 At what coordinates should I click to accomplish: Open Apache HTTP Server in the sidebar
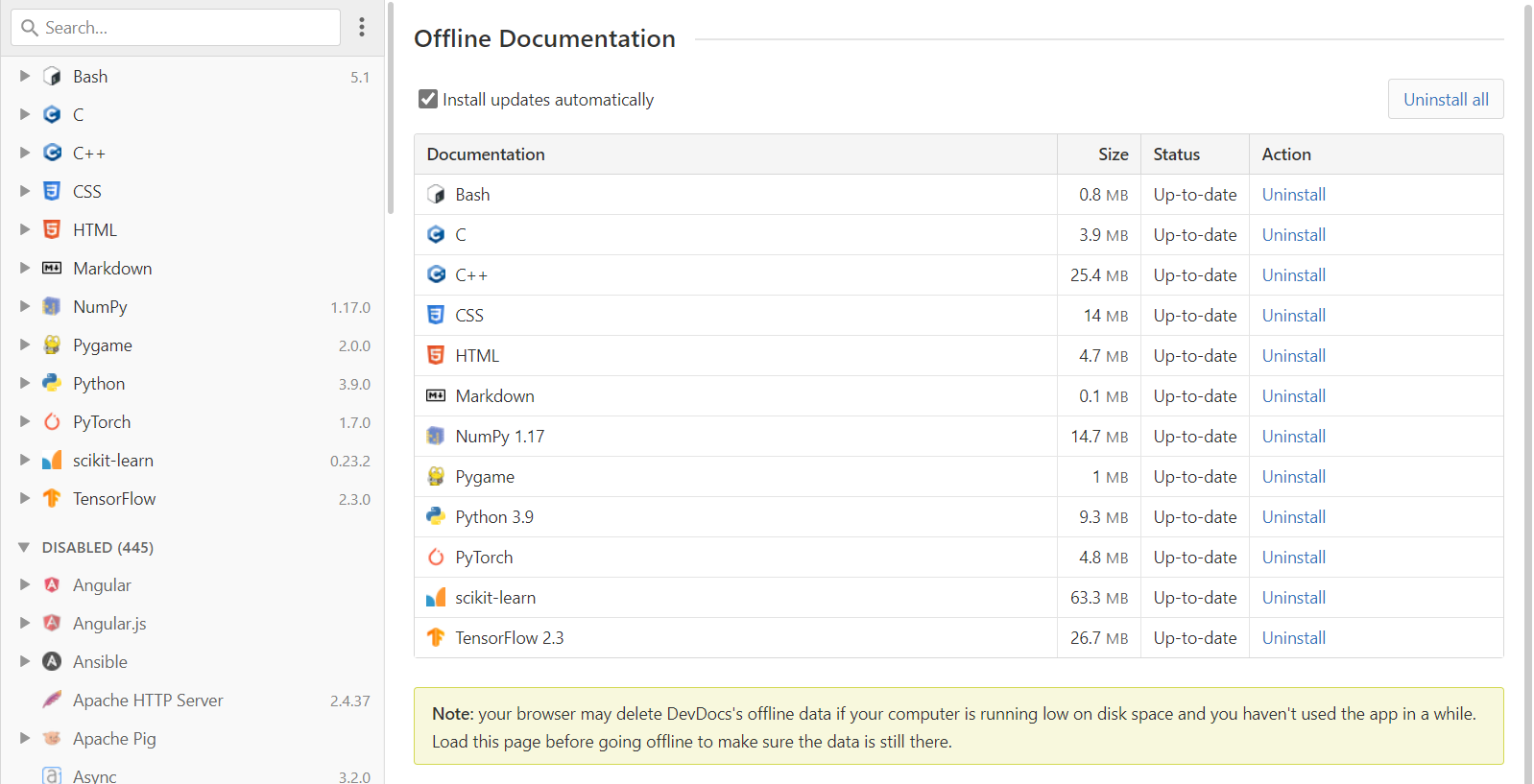tap(148, 700)
